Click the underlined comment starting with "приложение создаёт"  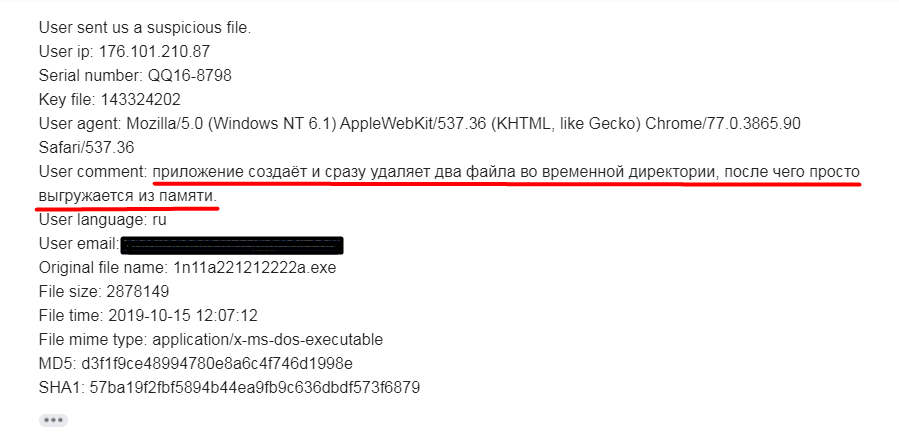coord(506,172)
